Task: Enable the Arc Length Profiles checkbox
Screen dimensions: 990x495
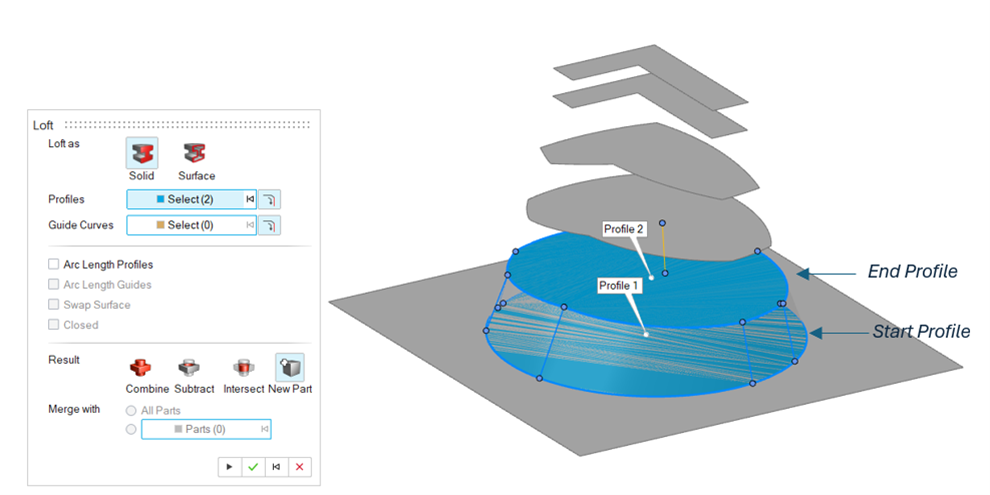Action: point(54,265)
